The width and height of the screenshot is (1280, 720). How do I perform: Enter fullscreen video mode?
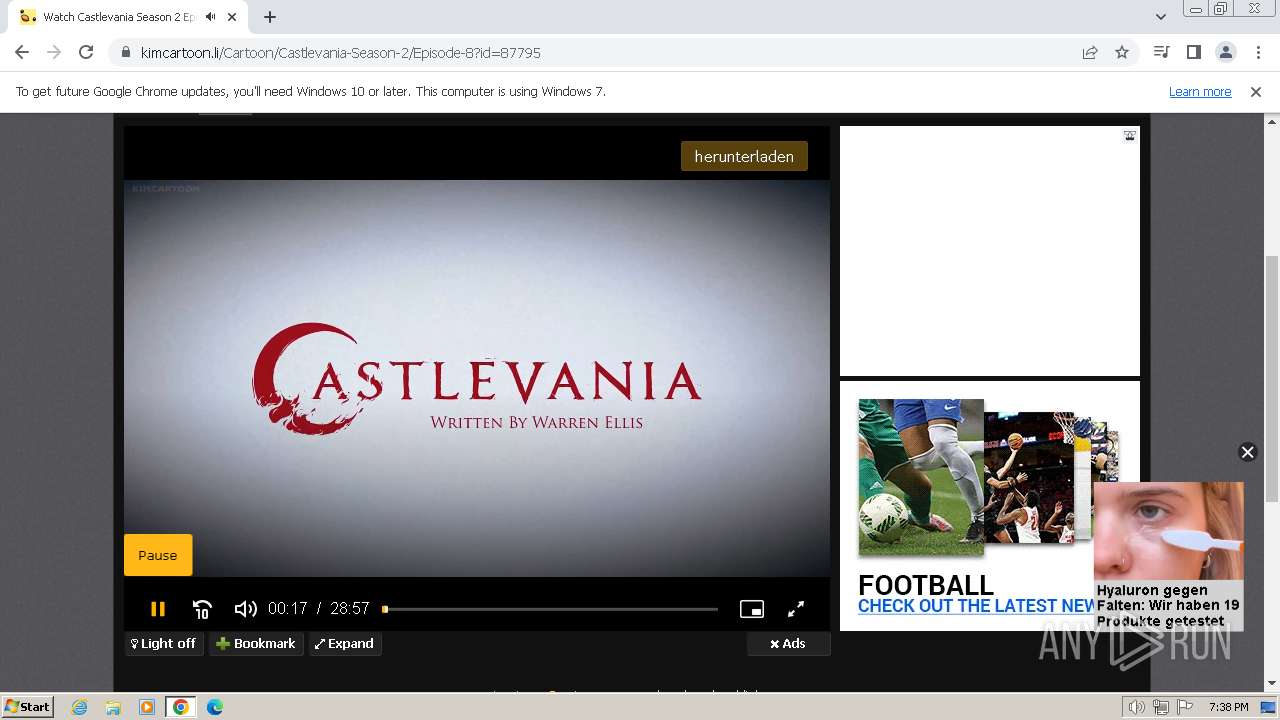coord(796,608)
